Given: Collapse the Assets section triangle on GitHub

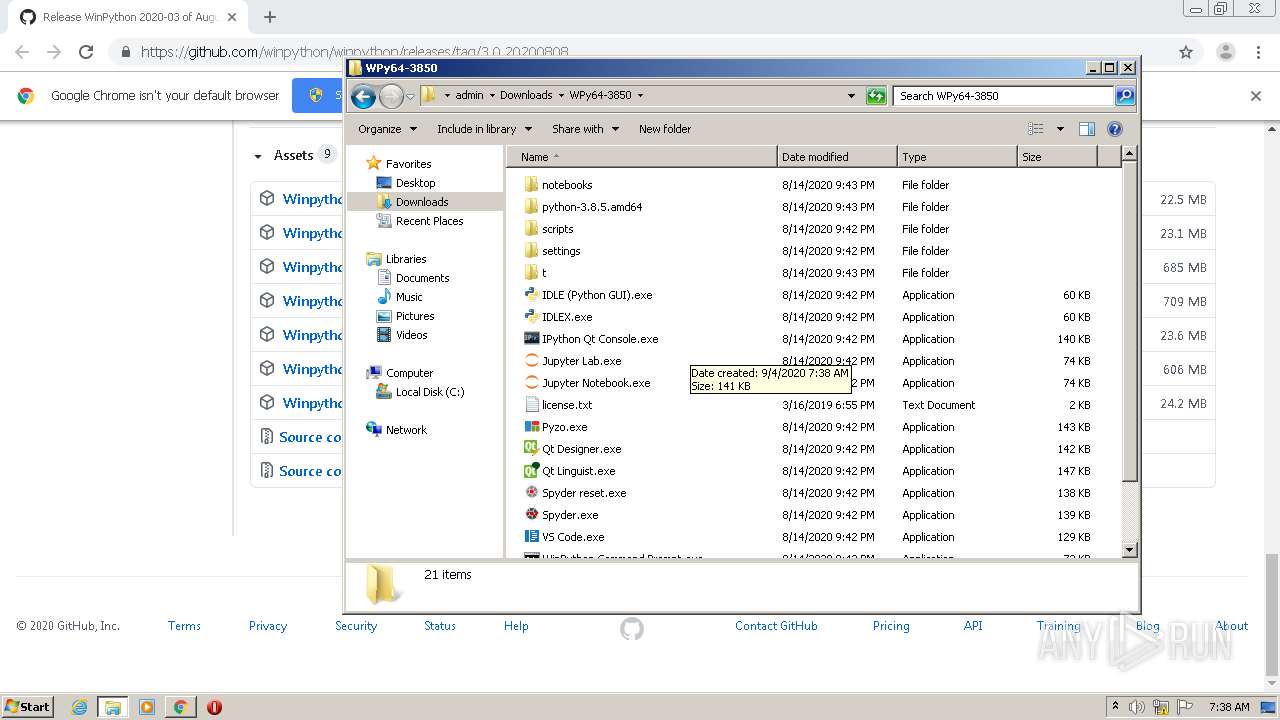Looking at the screenshot, I should pyautogui.click(x=258, y=156).
